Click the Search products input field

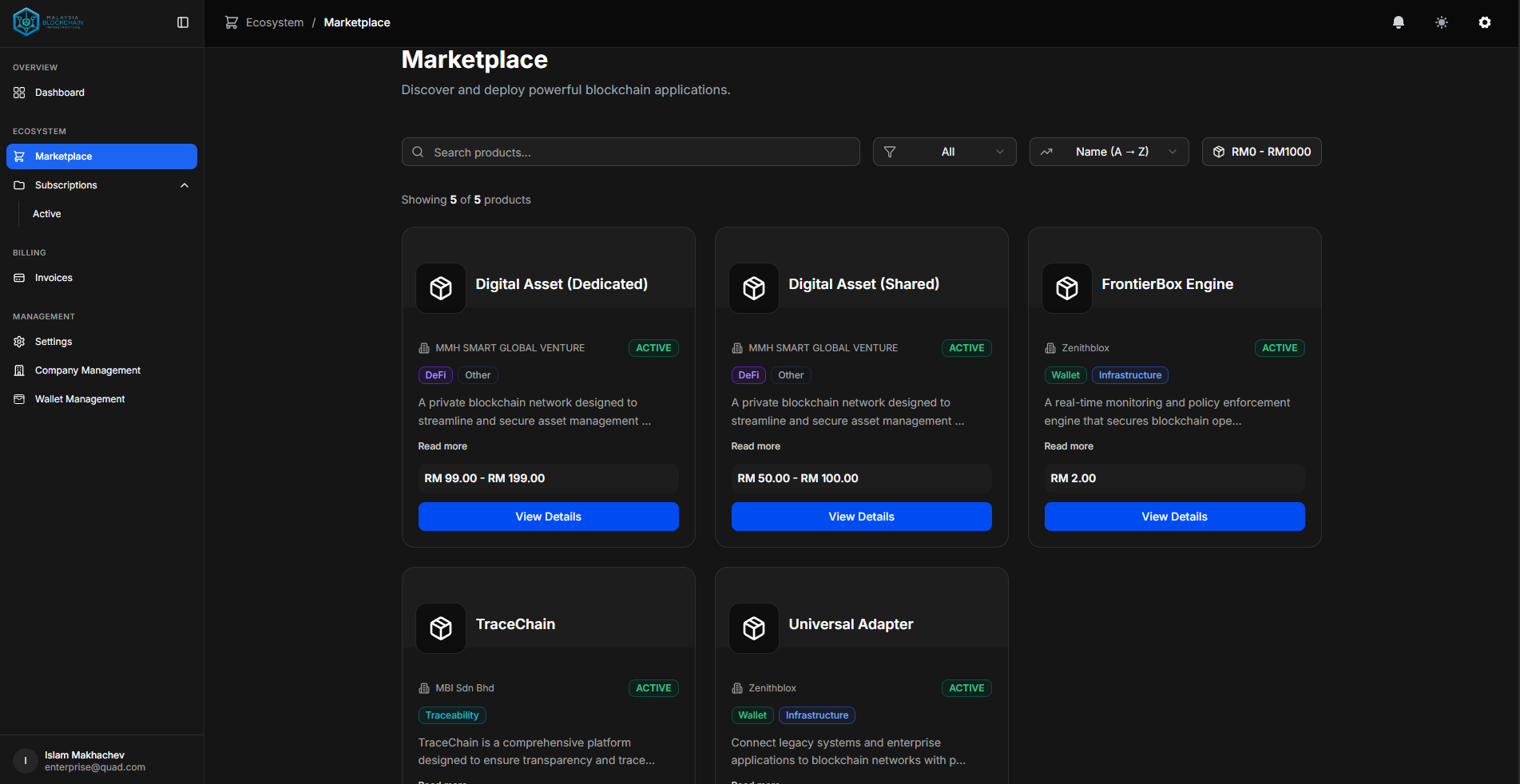tap(630, 152)
